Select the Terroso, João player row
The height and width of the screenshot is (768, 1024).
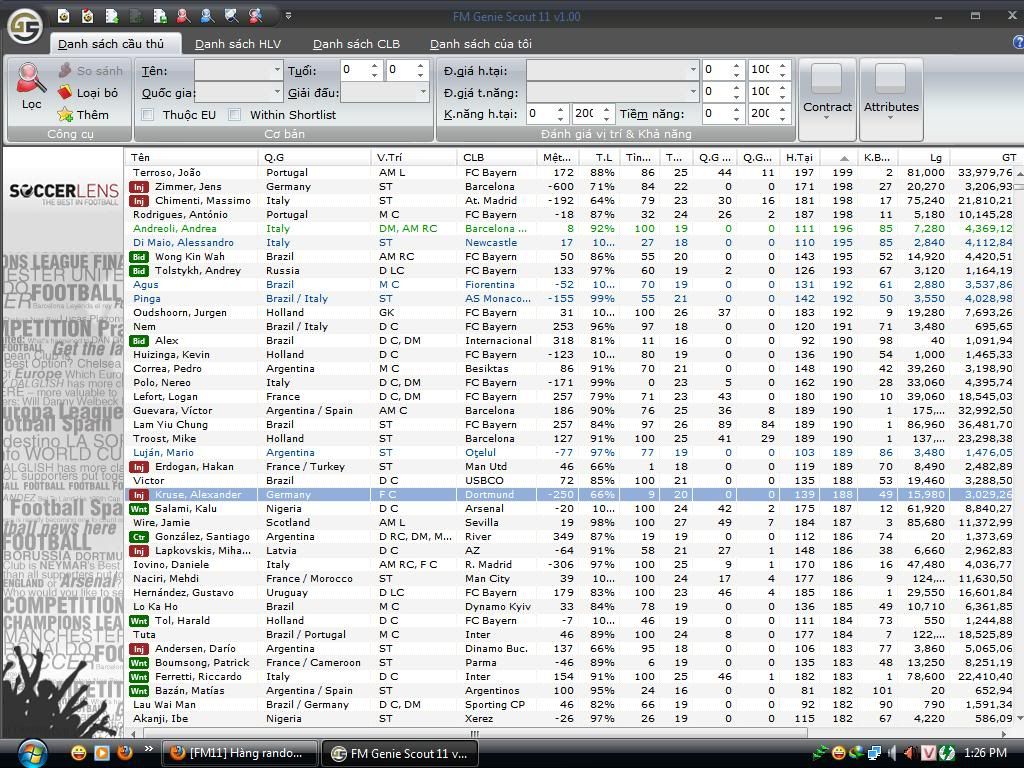point(569,172)
